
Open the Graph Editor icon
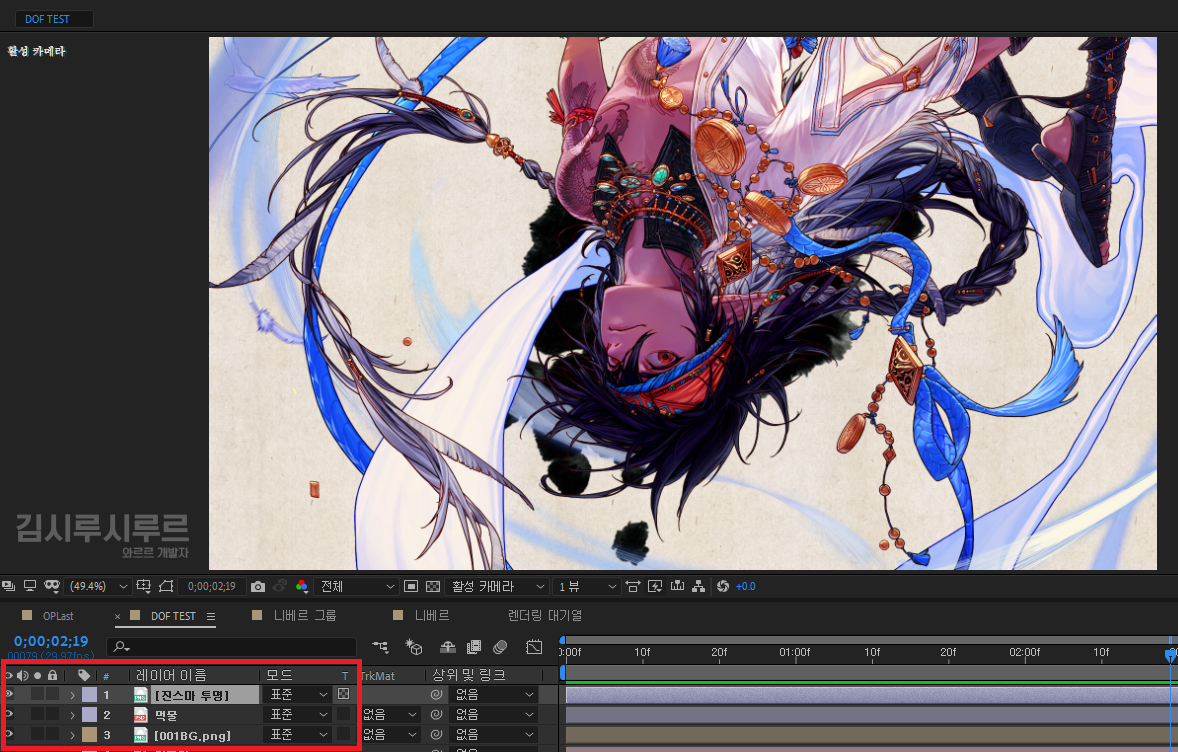(534, 646)
